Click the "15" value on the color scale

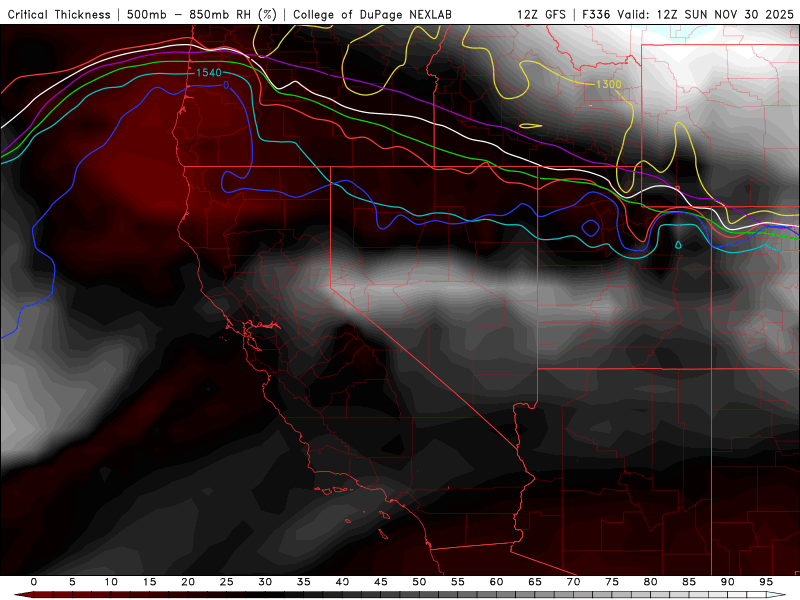click(x=149, y=582)
